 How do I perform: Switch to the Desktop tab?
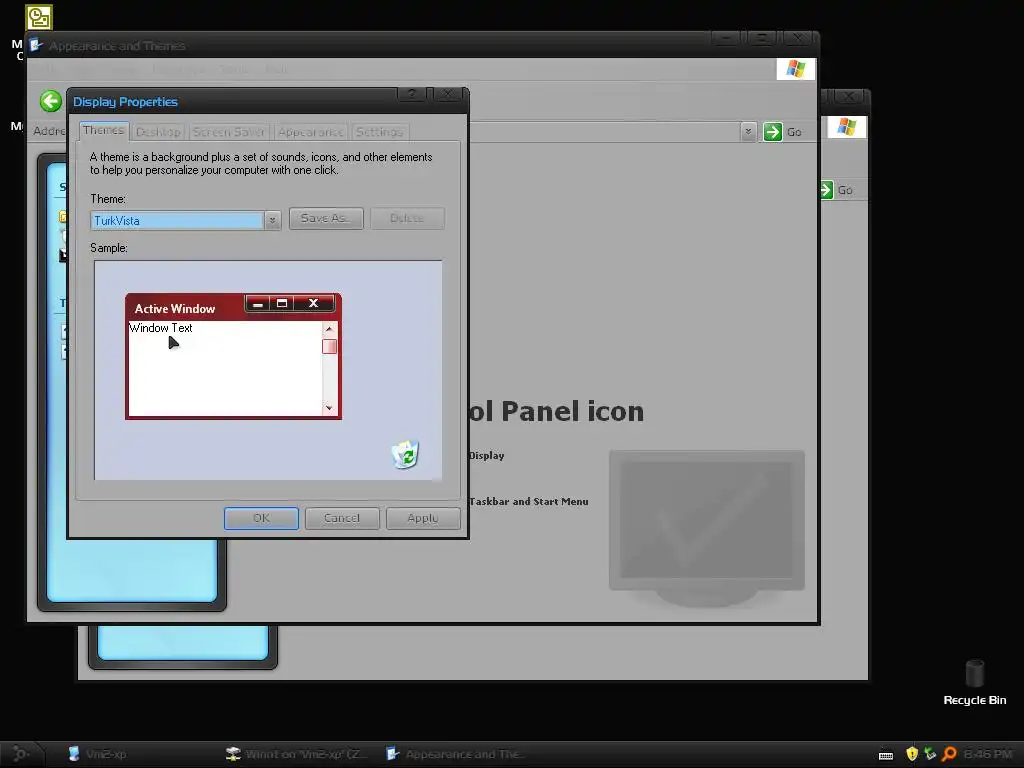[x=158, y=132]
